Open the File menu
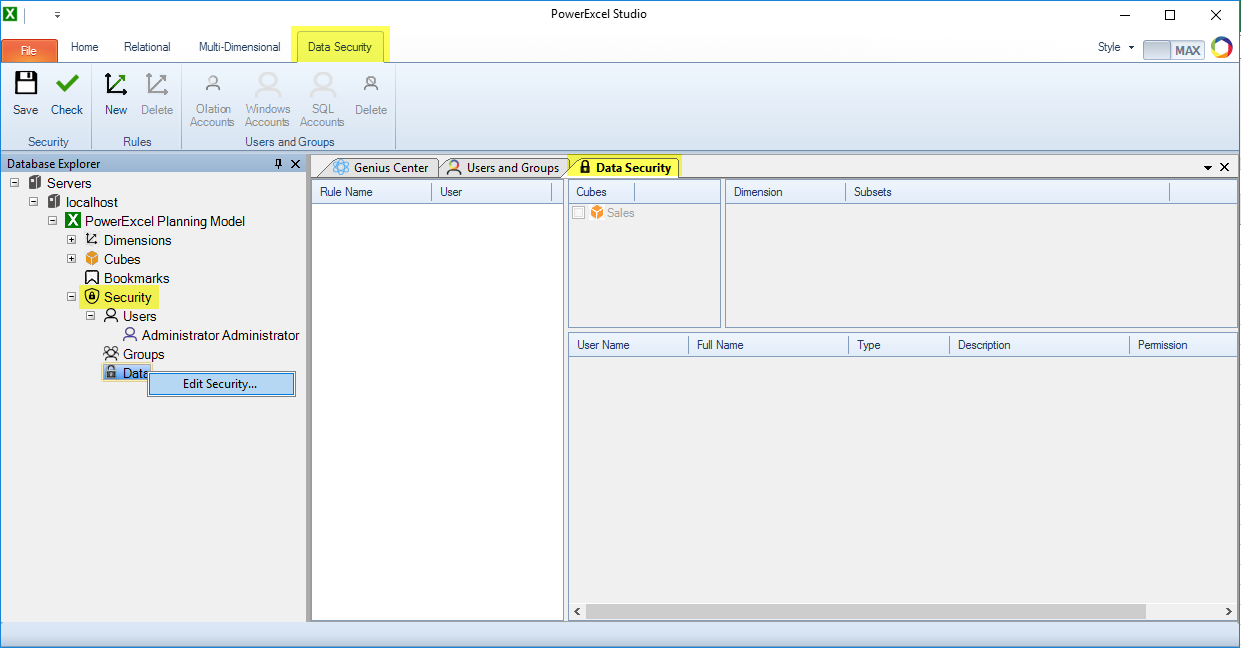The height and width of the screenshot is (648, 1241). tap(29, 50)
